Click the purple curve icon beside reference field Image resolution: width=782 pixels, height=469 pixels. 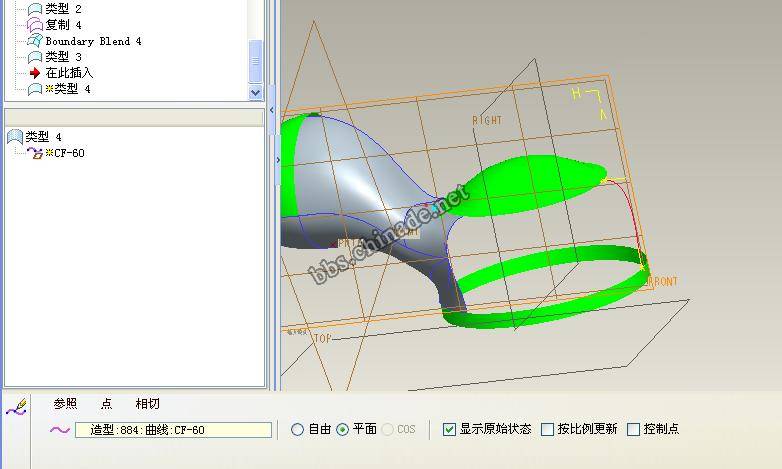[x=60, y=430]
